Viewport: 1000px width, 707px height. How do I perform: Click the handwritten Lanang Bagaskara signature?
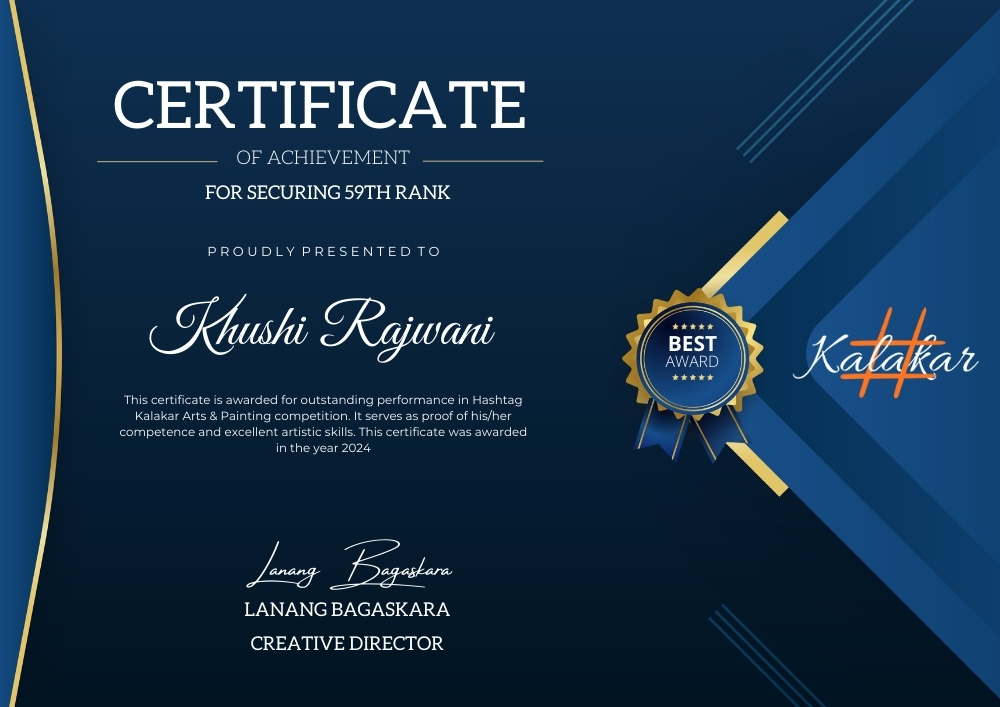pyautogui.click(x=348, y=565)
